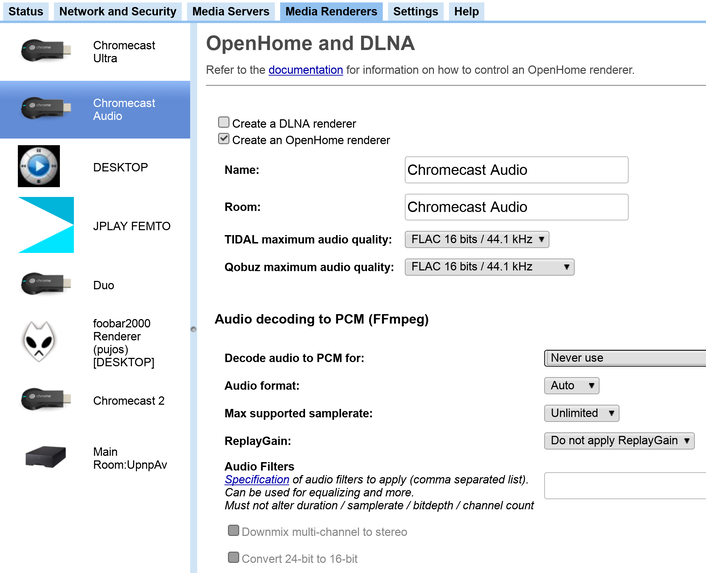Go to Media Servers tab

231,11
